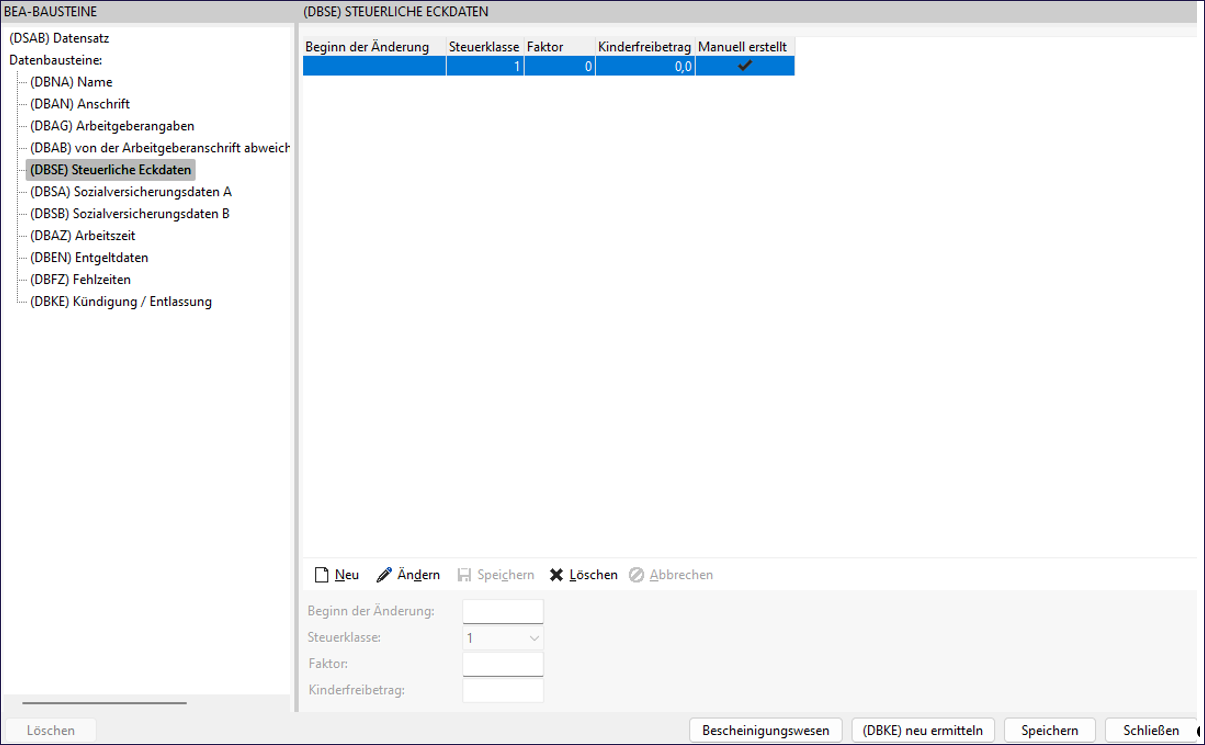This screenshot has height=745, width=1205.
Task: Go to (DBEN) Entgeltdaten
Action: point(89,257)
